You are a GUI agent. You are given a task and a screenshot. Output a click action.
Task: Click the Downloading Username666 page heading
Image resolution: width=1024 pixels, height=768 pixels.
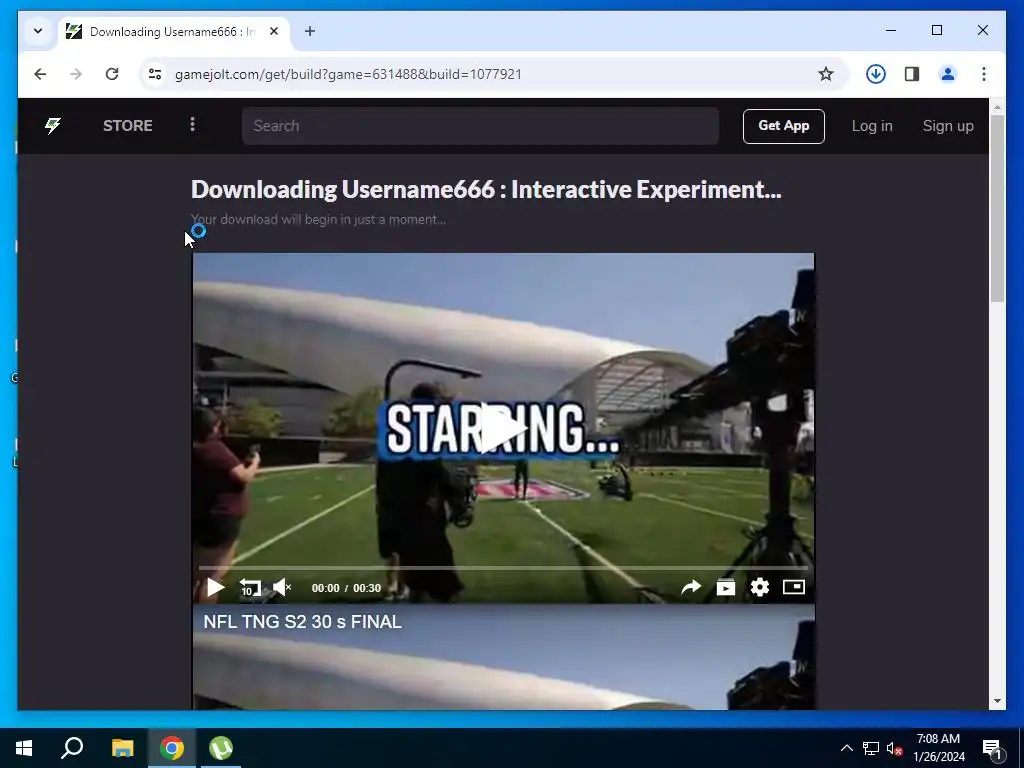(486, 189)
